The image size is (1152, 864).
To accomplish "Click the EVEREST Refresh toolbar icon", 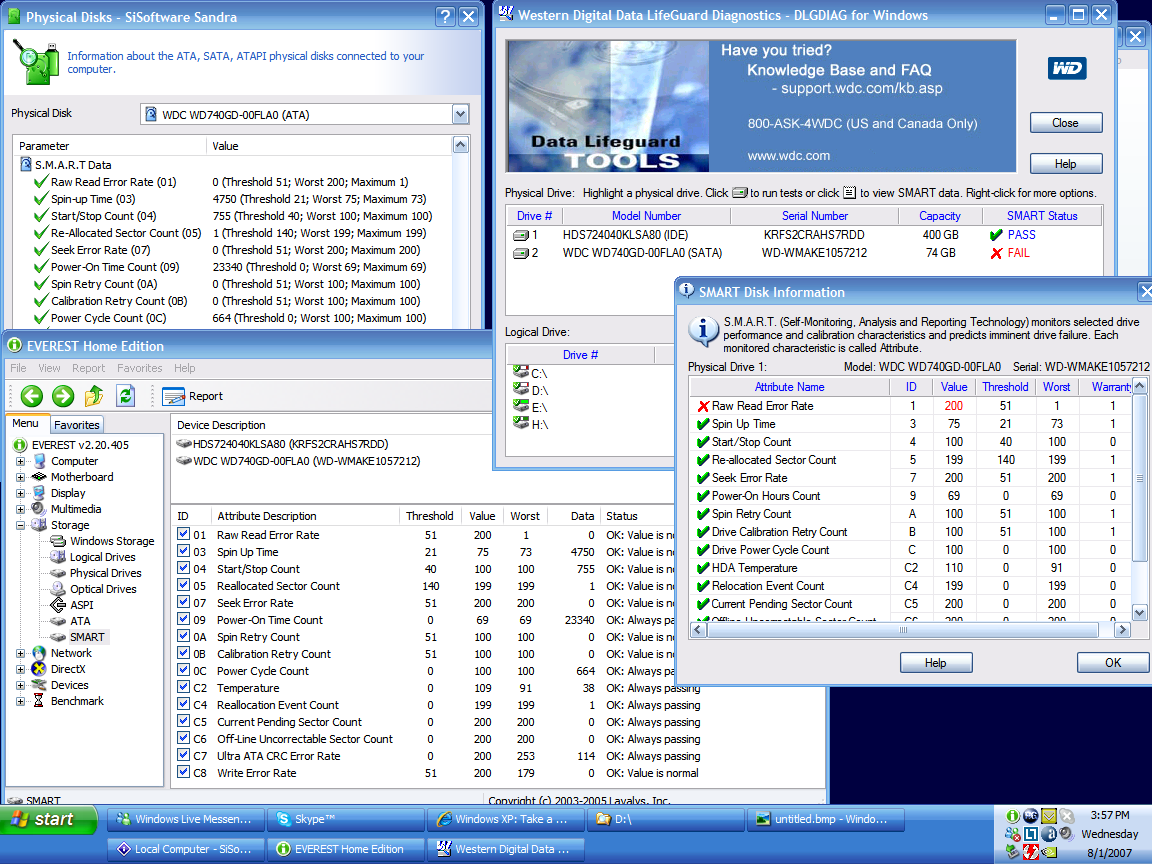I will point(125,396).
